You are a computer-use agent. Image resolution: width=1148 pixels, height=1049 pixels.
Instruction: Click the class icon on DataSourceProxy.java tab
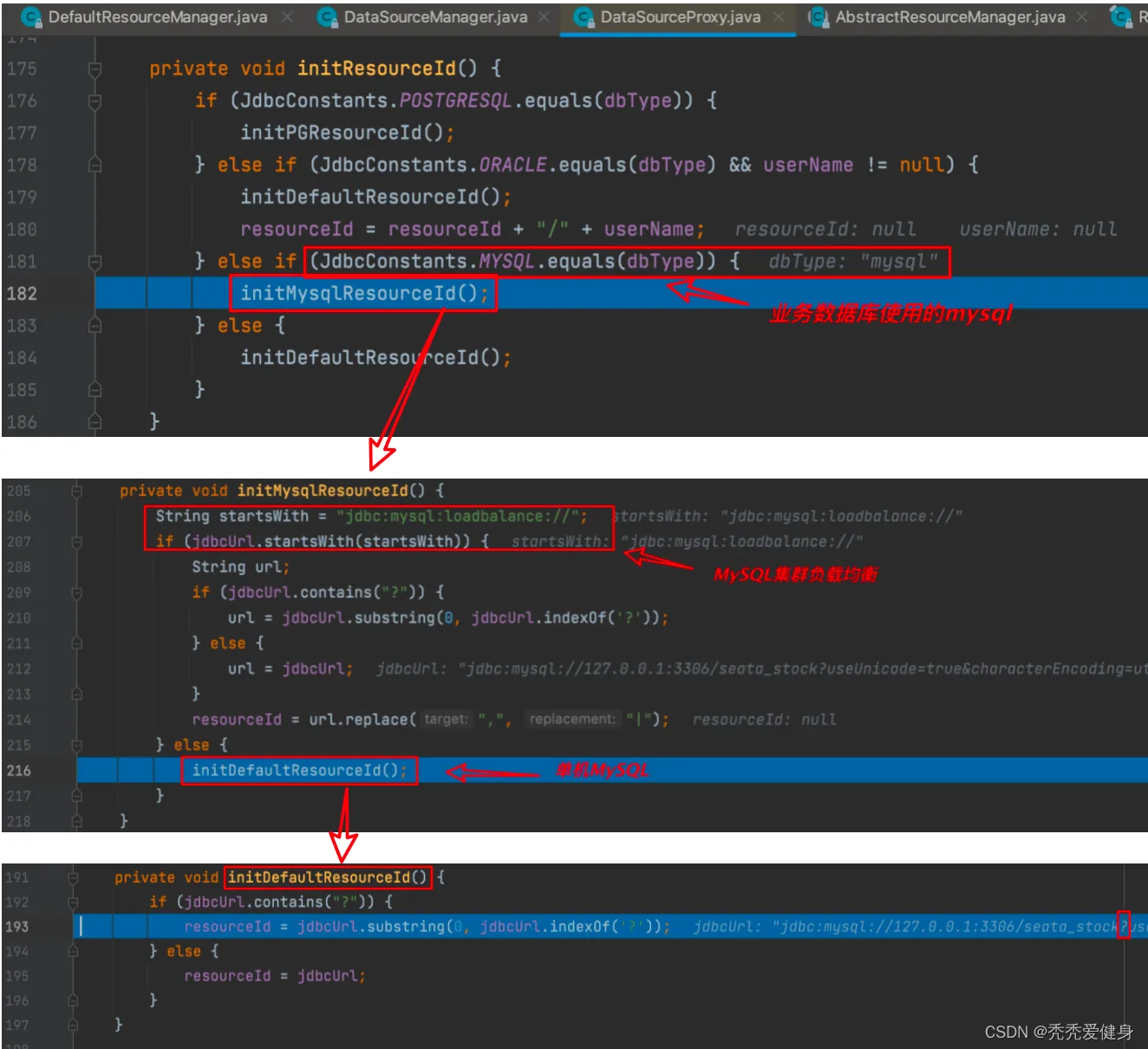coord(584,16)
